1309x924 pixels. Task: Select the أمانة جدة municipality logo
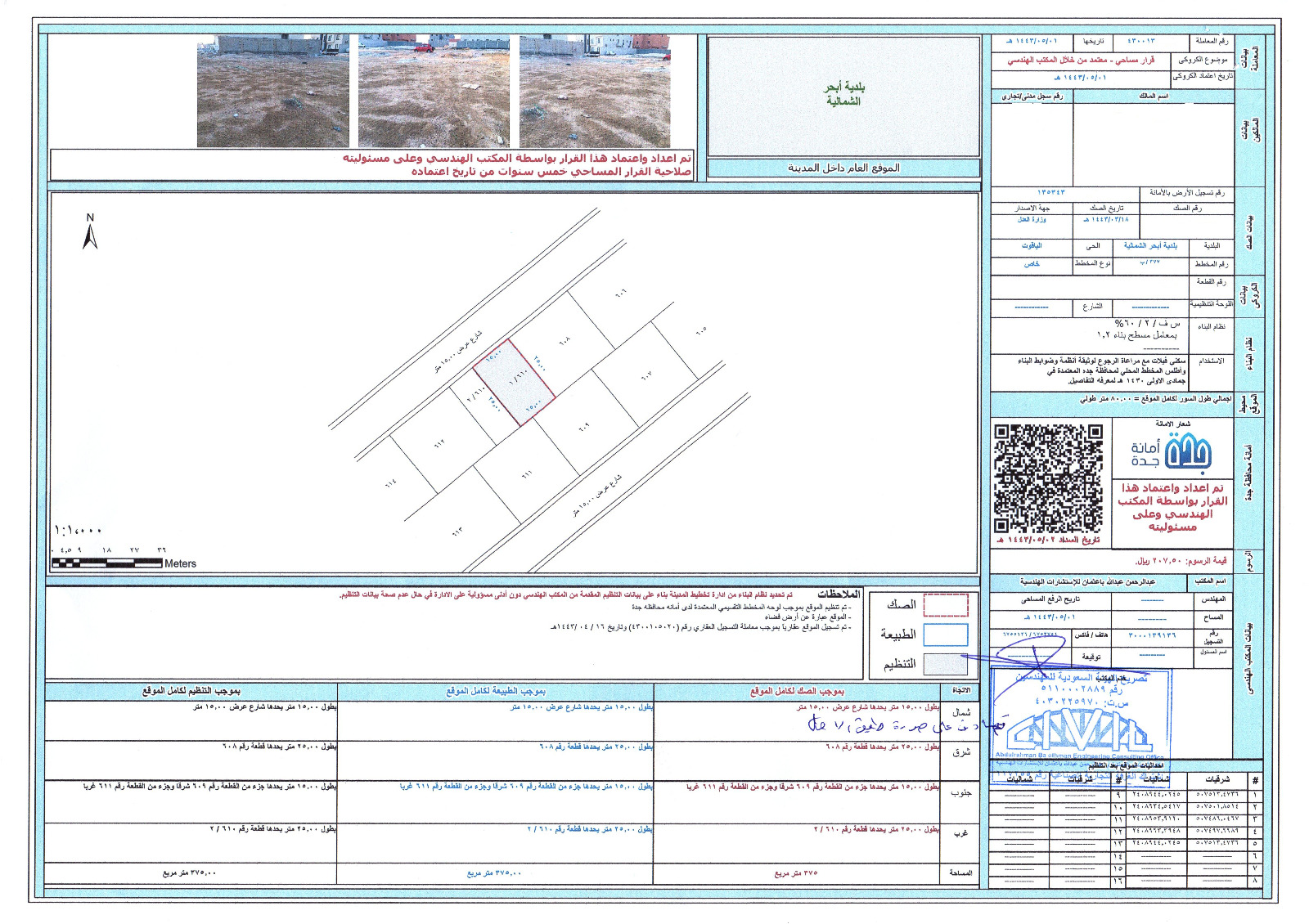click(x=1172, y=452)
